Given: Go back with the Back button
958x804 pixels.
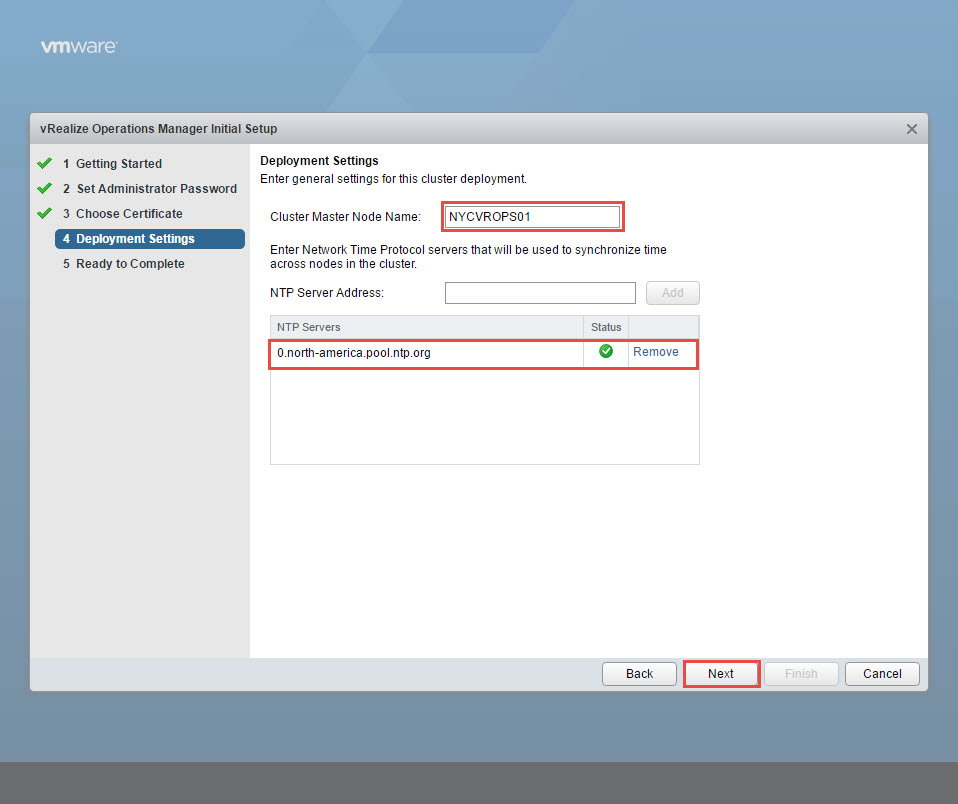Looking at the screenshot, I should click(639, 674).
